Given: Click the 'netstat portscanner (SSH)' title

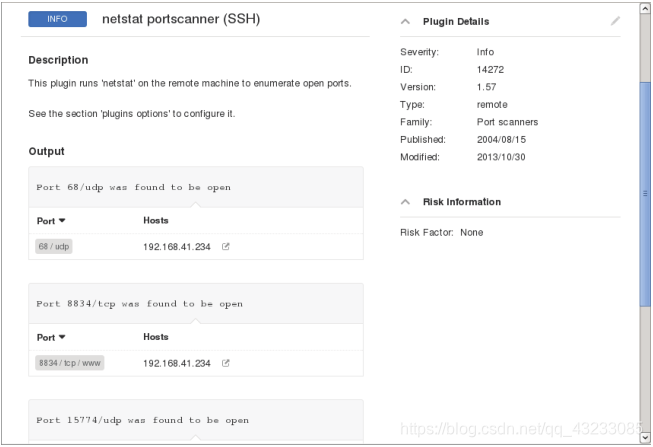Looking at the screenshot, I should click(181, 19).
